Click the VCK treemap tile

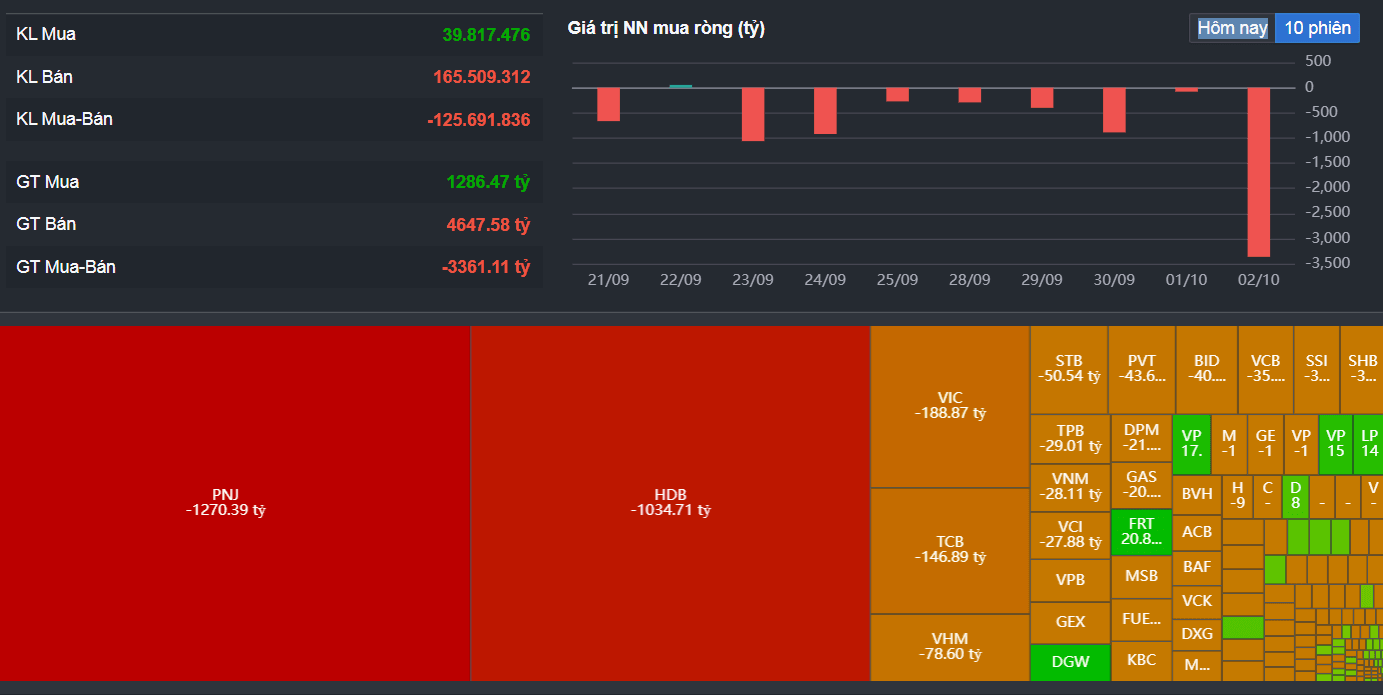(x=1197, y=601)
